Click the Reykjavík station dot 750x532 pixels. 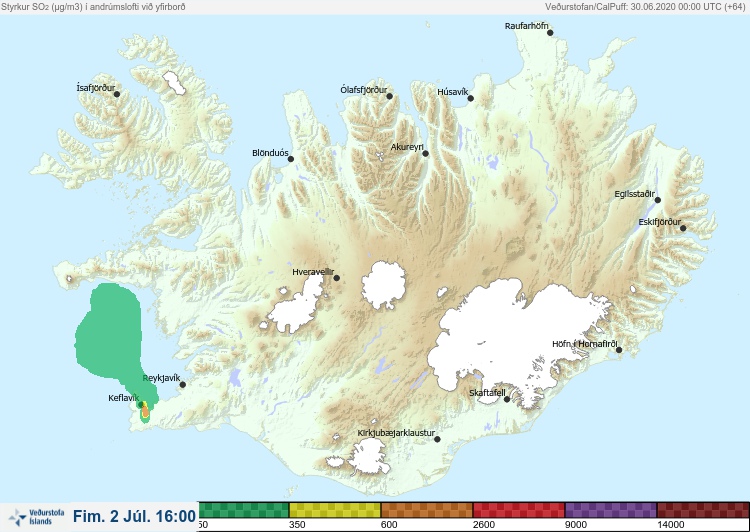coord(183,385)
